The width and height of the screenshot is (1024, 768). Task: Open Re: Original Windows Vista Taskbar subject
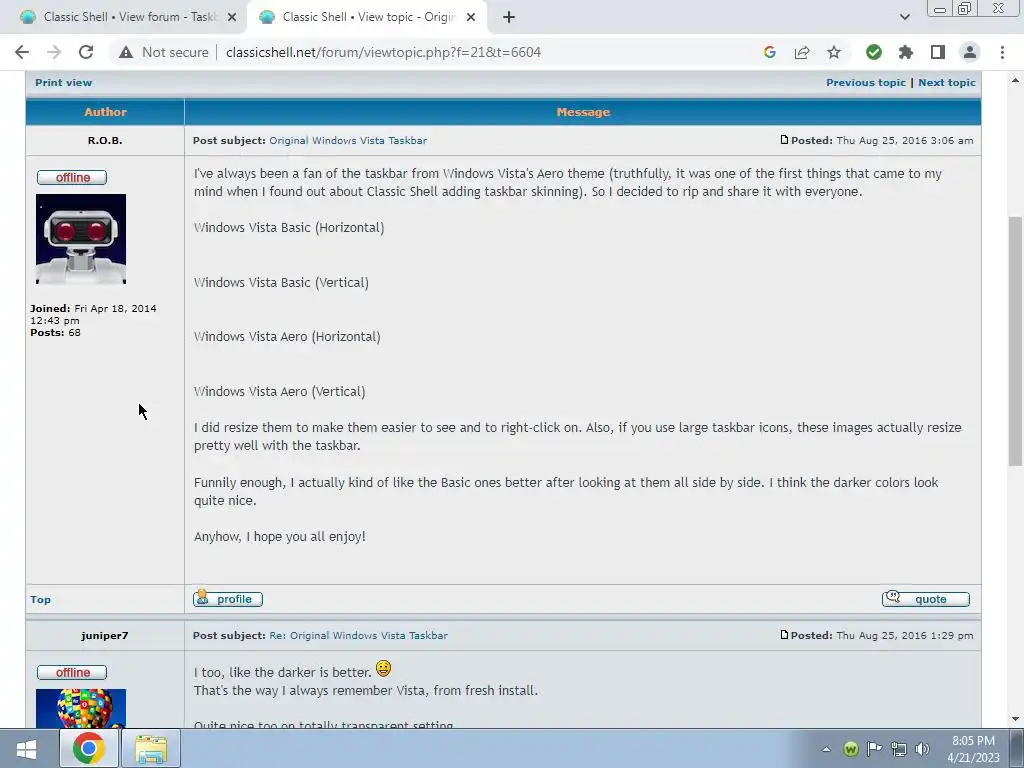359,635
